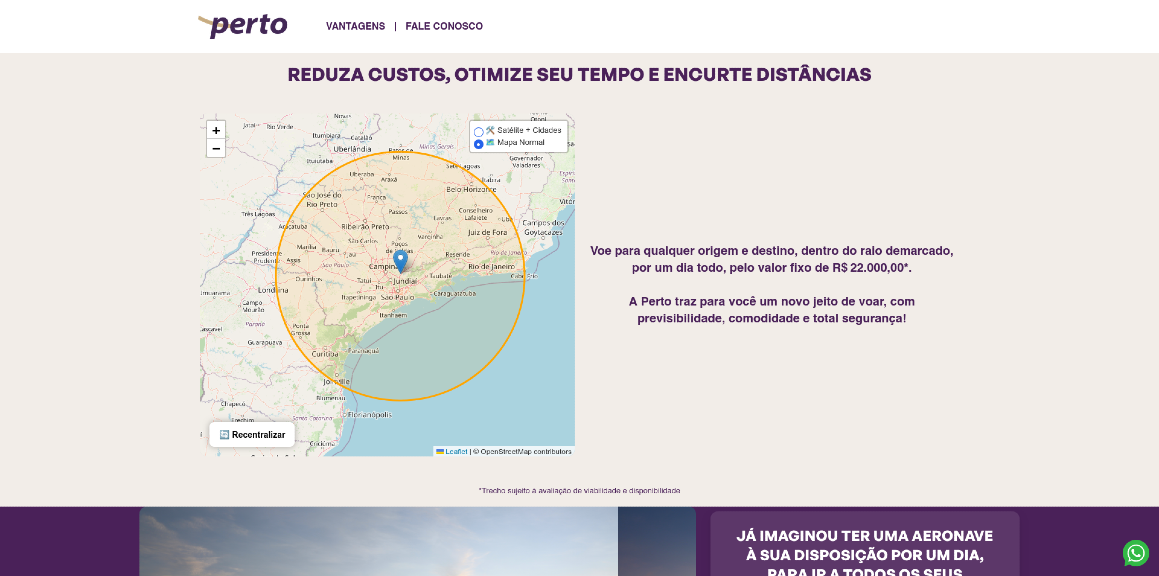This screenshot has width=1159, height=576.
Task: Zoom out the map with minus button
Action: click(216, 149)
